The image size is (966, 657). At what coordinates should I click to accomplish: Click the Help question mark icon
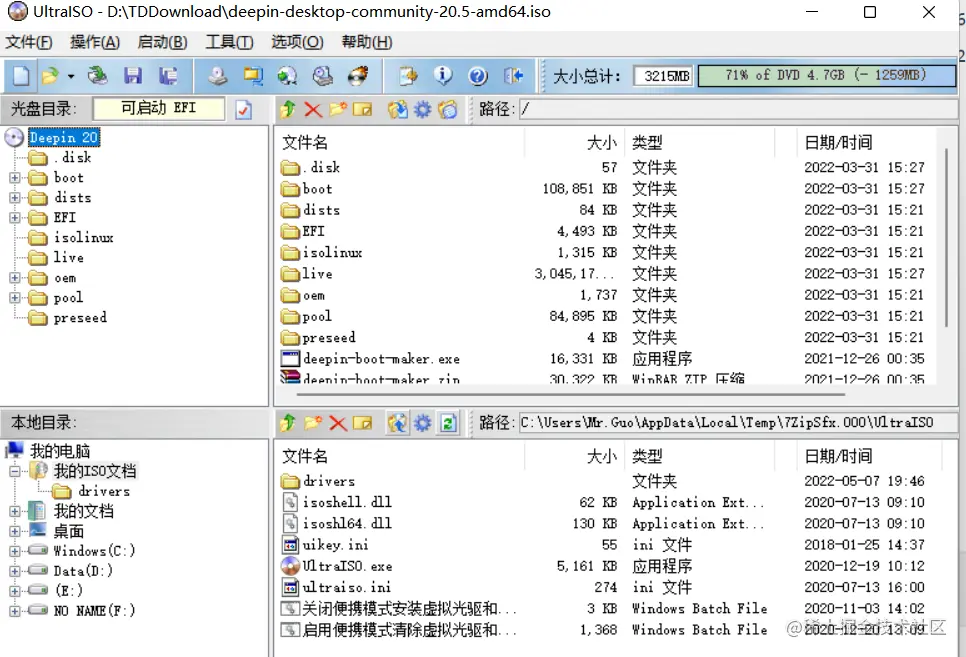[x=477, y=76]
